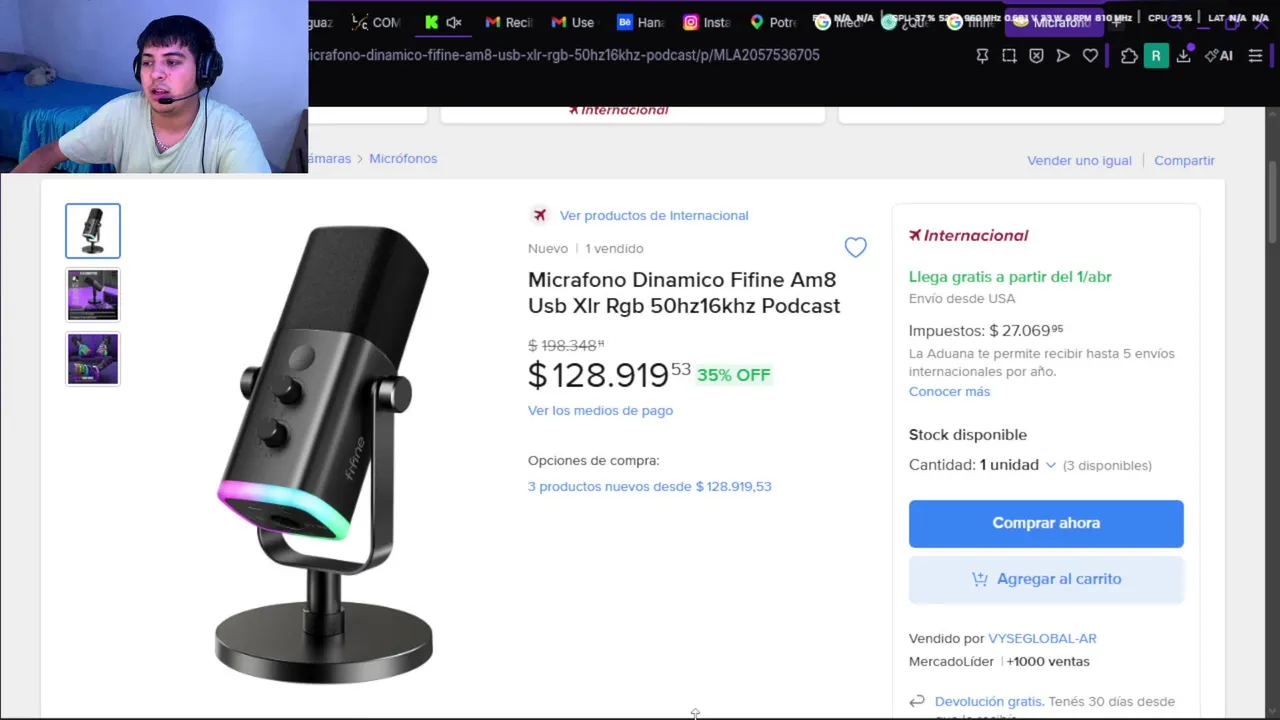This screenshot has height=720, width=1280.
Task: Open seller VYSEGLOBAL-AR link
Action: 1042,638
